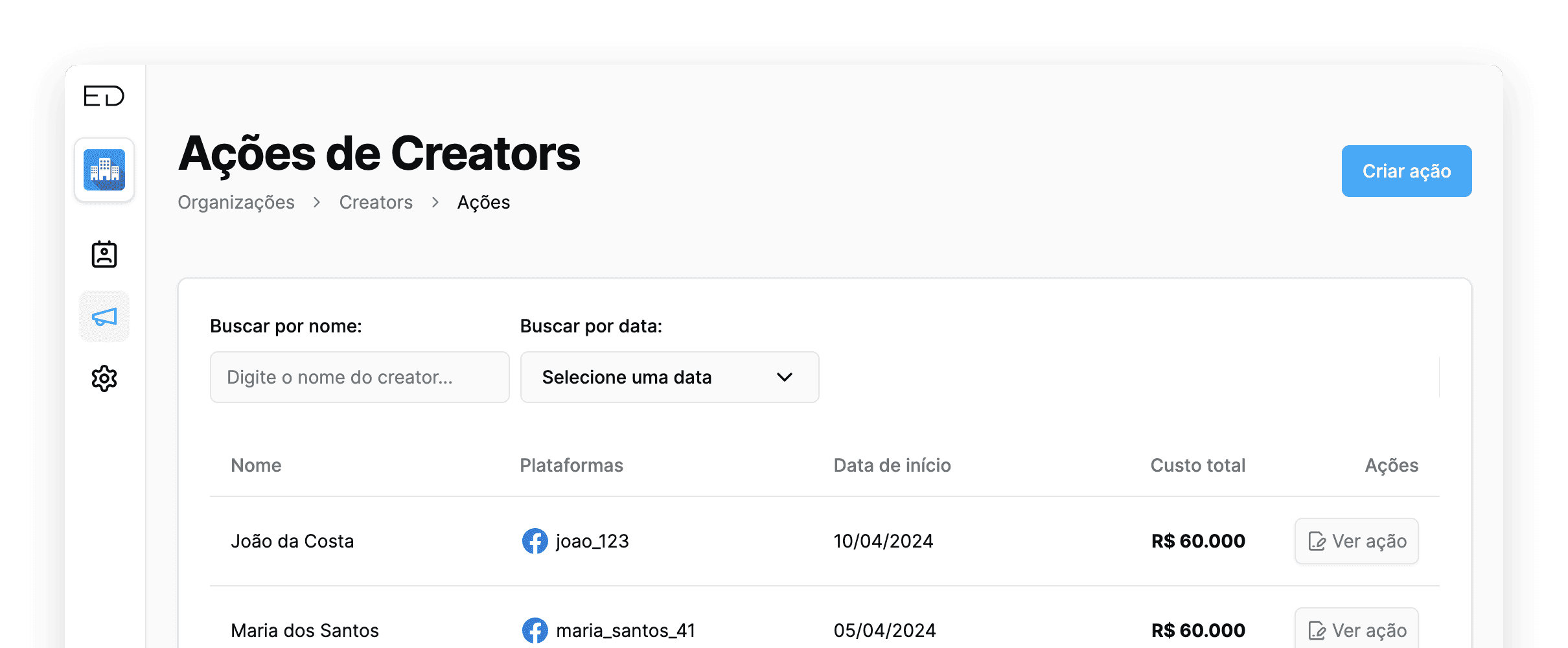The image size is (1568, 648).
Task: Click the chevron arrow in date selector
Action: point(784,377)
